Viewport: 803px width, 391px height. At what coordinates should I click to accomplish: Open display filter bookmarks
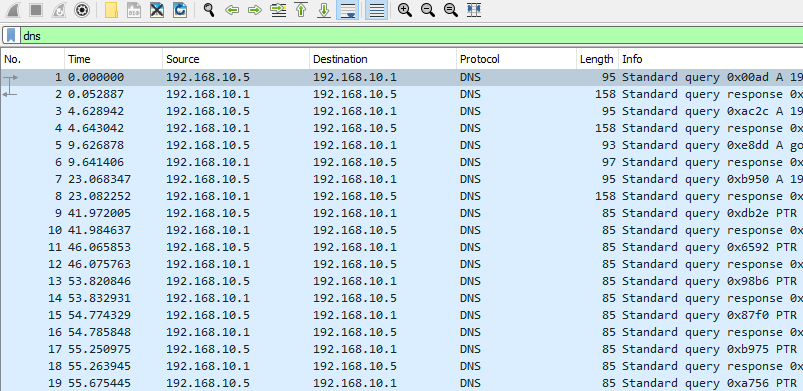11,35
